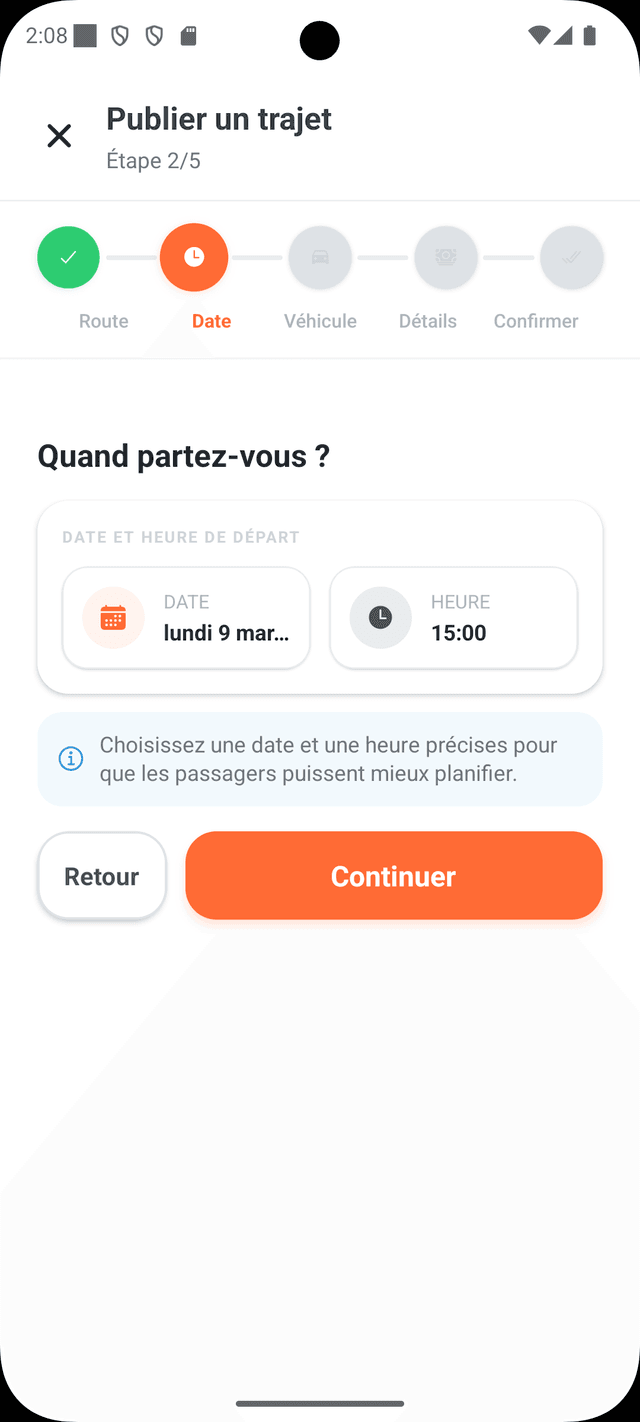Click the Véhicule step car icon
640x1422 pixels.
click(320, 257)
